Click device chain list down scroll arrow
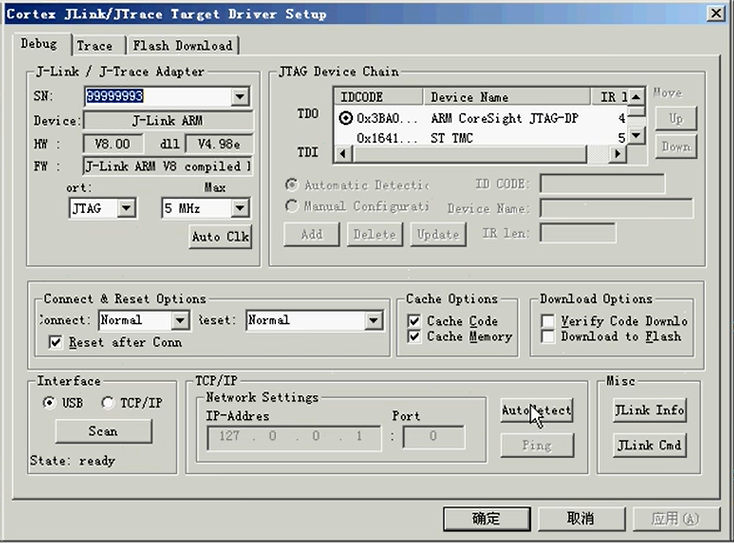 click(x=636, y=136)
